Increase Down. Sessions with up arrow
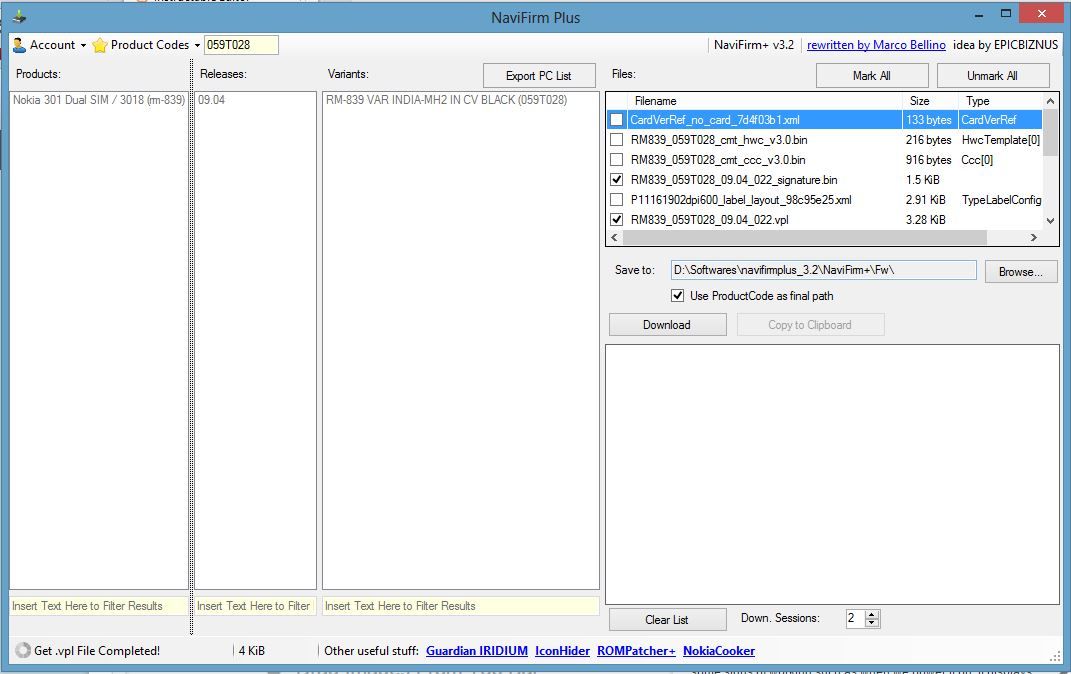 tap(872, 614)
